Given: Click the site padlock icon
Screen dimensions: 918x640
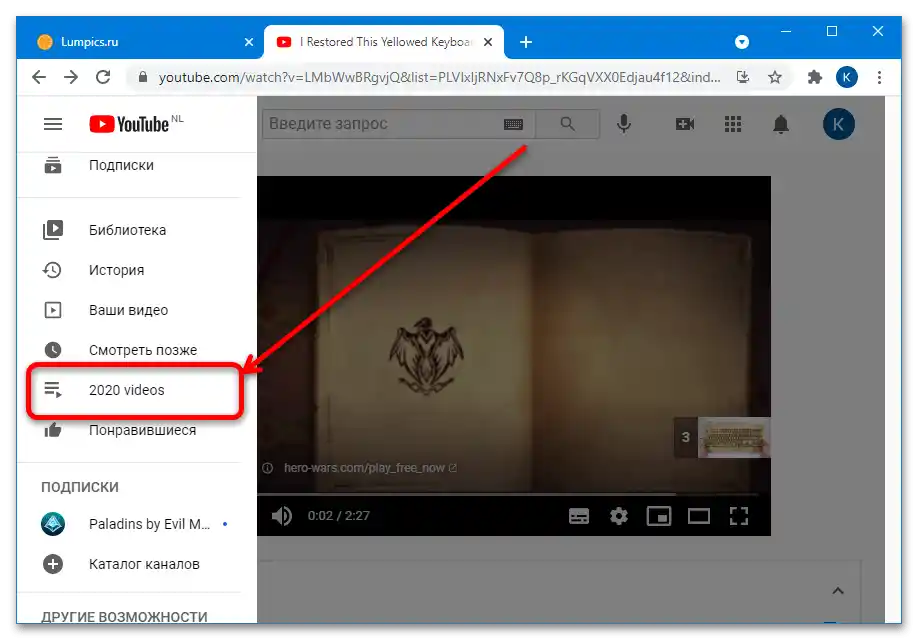Looking at the screenshot, I should pos(142,77).
